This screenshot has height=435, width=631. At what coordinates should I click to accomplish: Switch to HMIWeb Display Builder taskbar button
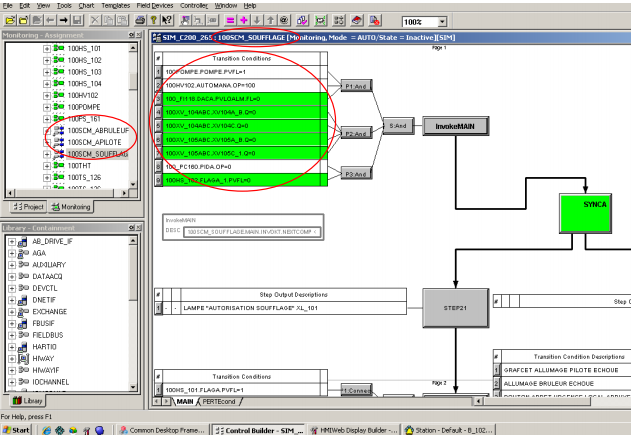pos(354,430)
